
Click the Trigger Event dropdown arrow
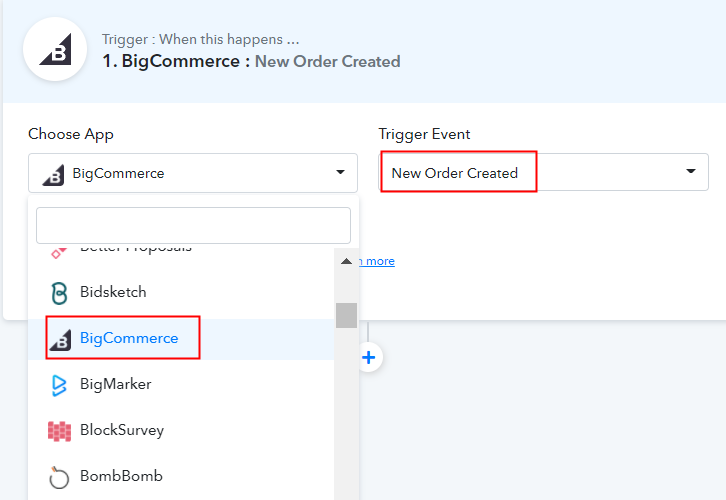coord(691,171)
